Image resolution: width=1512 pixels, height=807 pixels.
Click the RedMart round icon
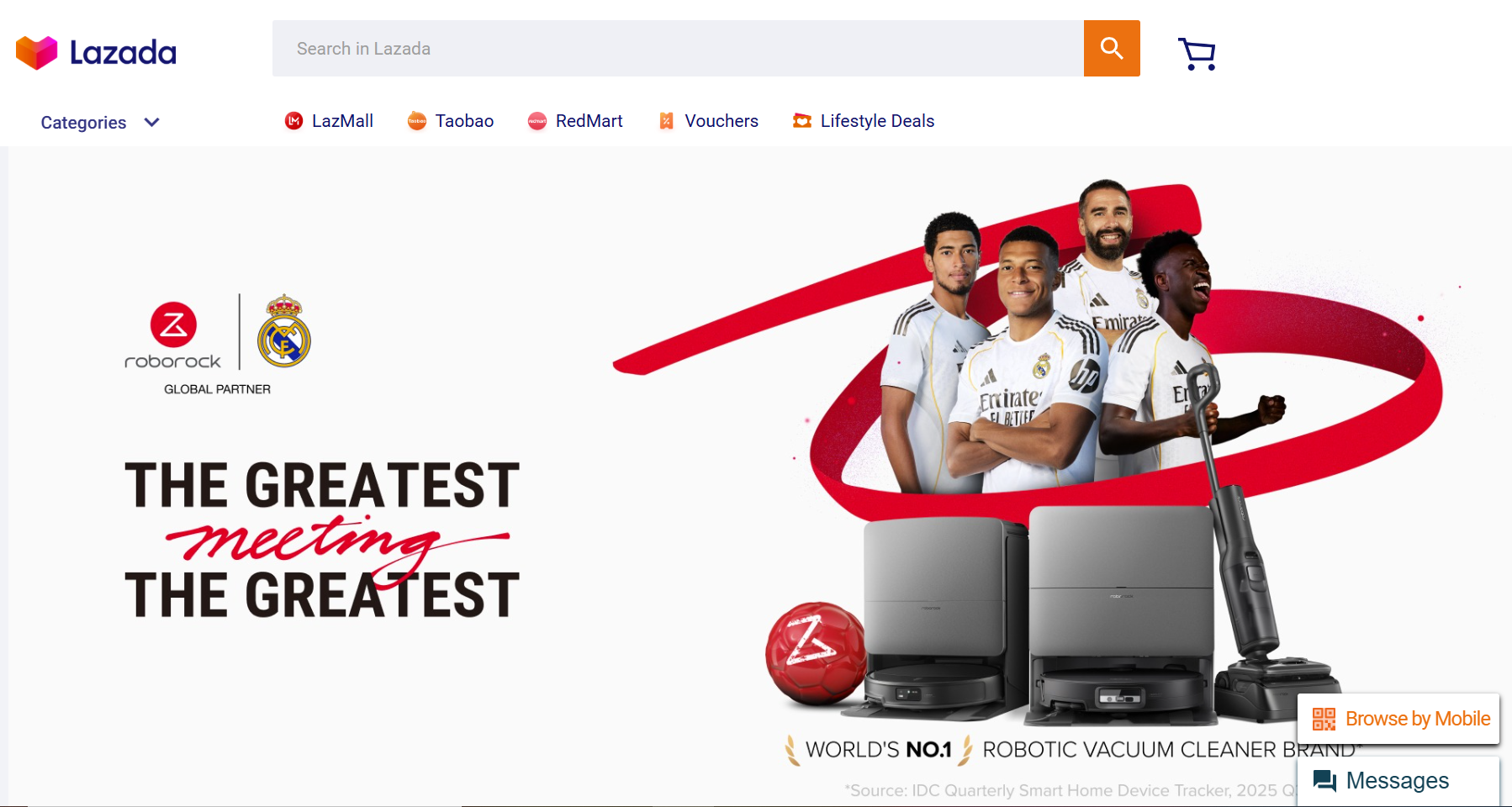point(537,121)
